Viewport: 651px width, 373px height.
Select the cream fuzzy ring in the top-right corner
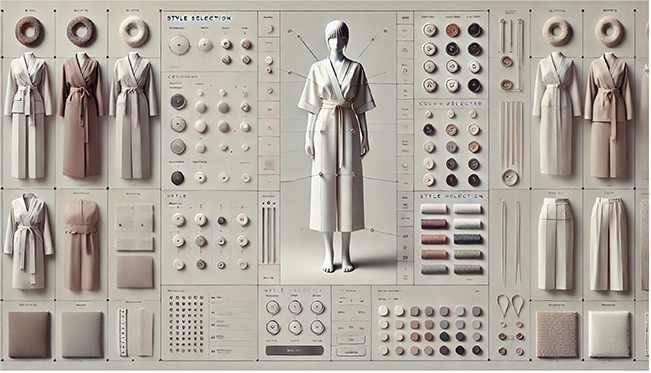pyautogui.click(x=609, y=31)
